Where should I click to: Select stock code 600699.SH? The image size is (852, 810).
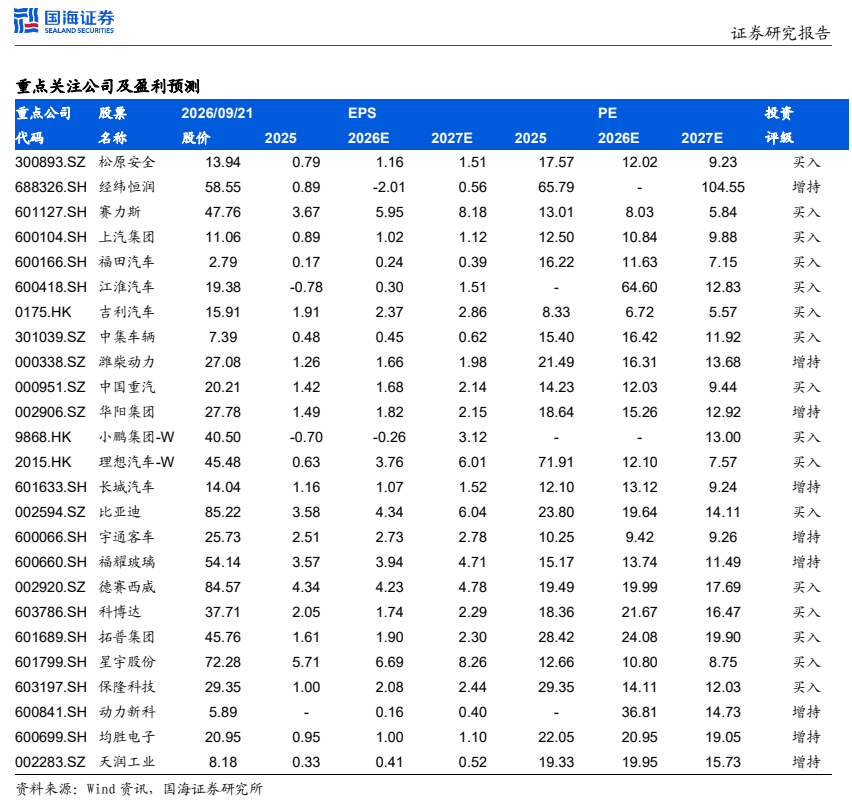click(x=51, y=737)
